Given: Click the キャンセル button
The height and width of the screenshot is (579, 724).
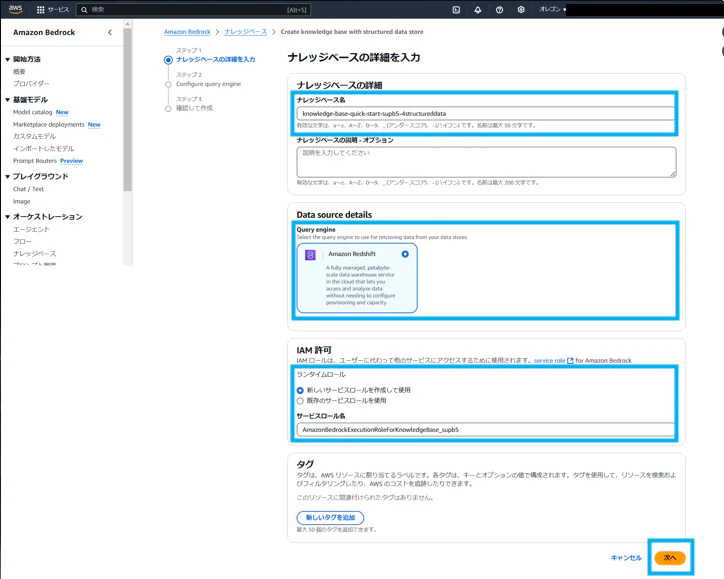Looking at the screenshot, I should pyautogui.click(x=626, y=558).
